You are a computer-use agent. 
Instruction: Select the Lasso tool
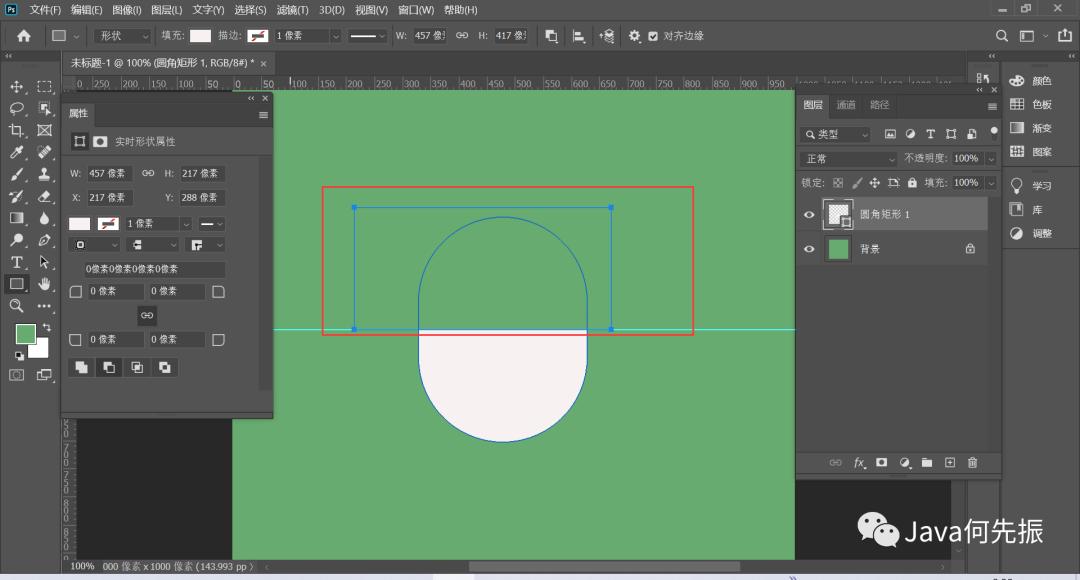pyautogui.click(x=17, y=109)
